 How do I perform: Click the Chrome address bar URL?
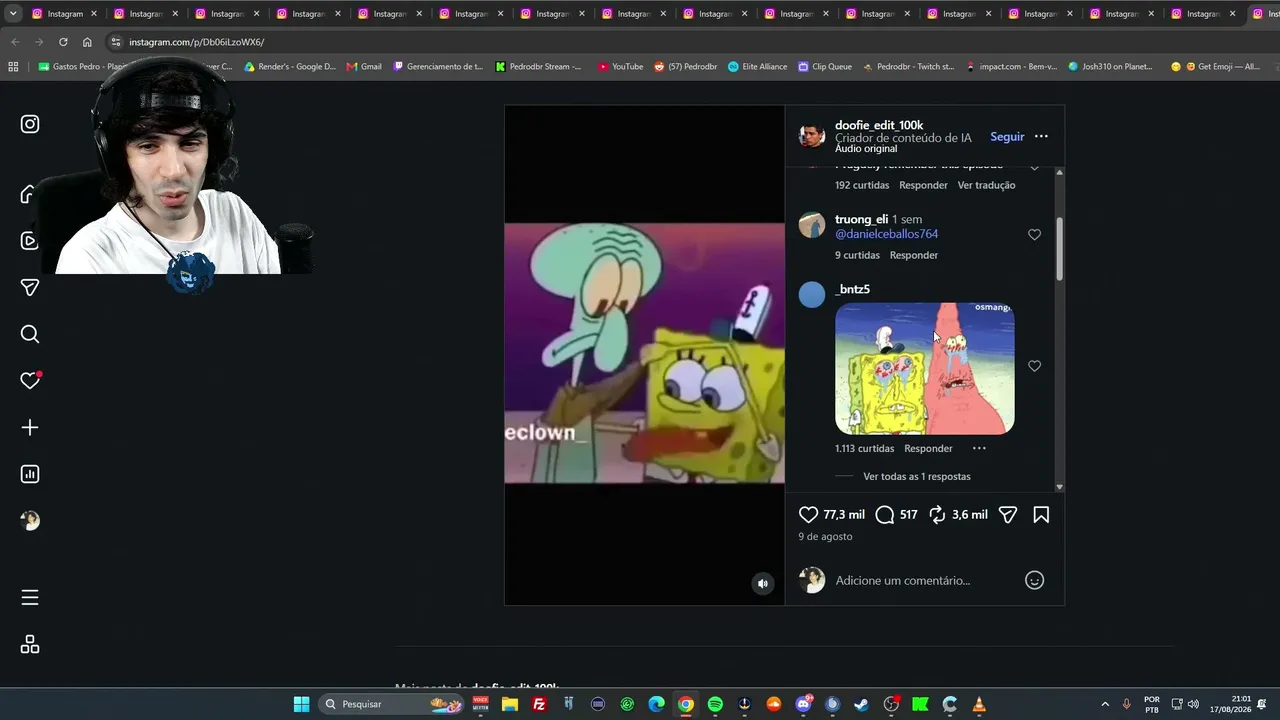pos(197,42)
